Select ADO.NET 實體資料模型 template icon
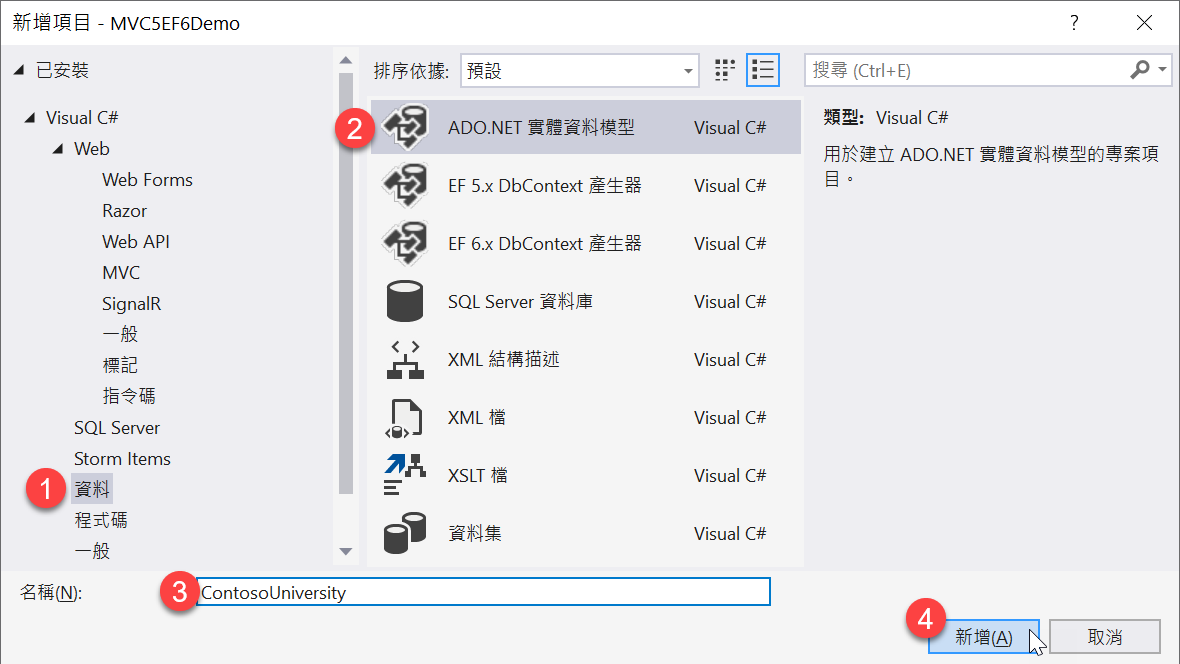This screenshot has height=664, width=1180. (x=406, y=127)
